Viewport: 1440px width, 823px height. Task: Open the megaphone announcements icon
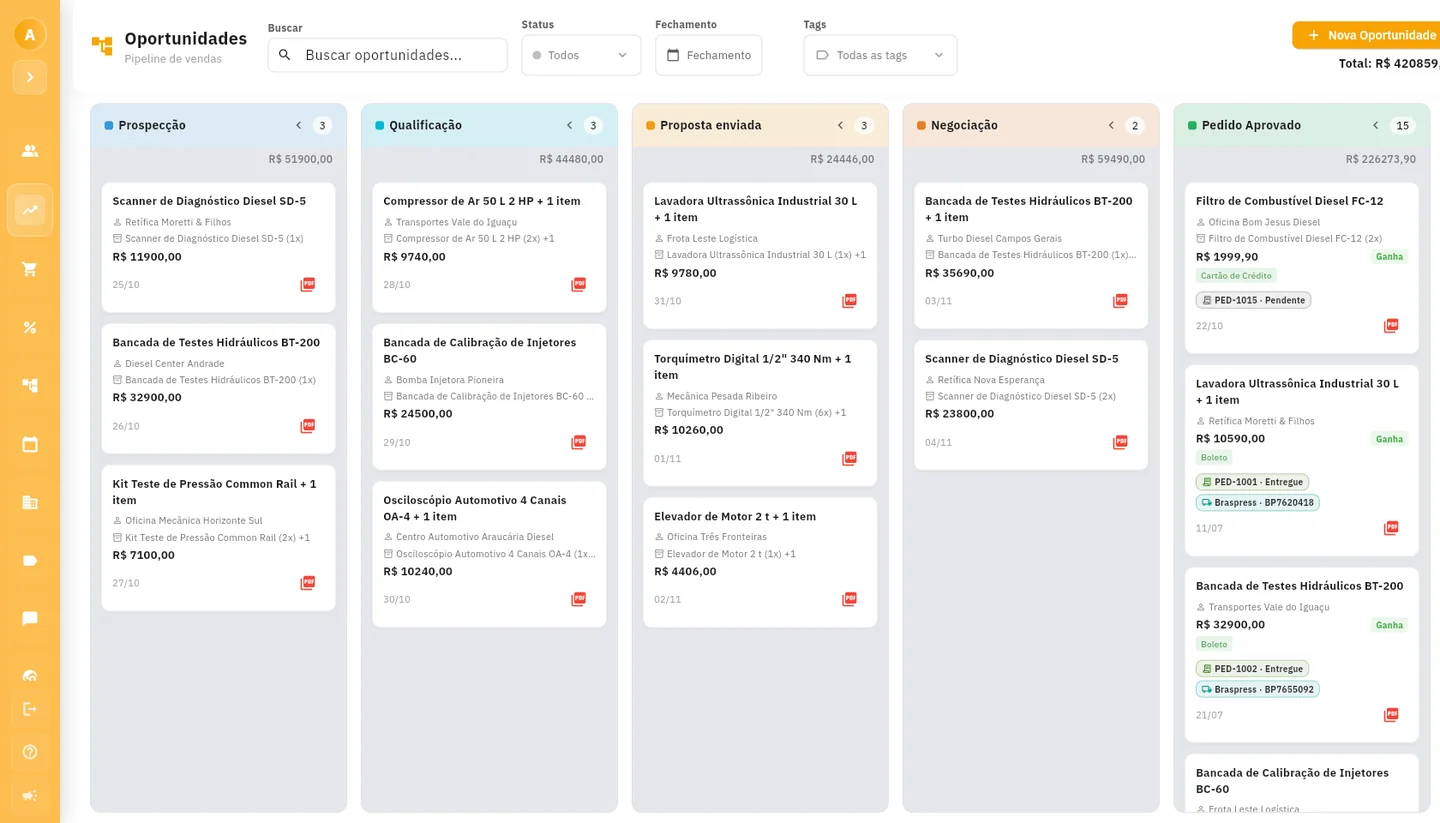(30, 796)
